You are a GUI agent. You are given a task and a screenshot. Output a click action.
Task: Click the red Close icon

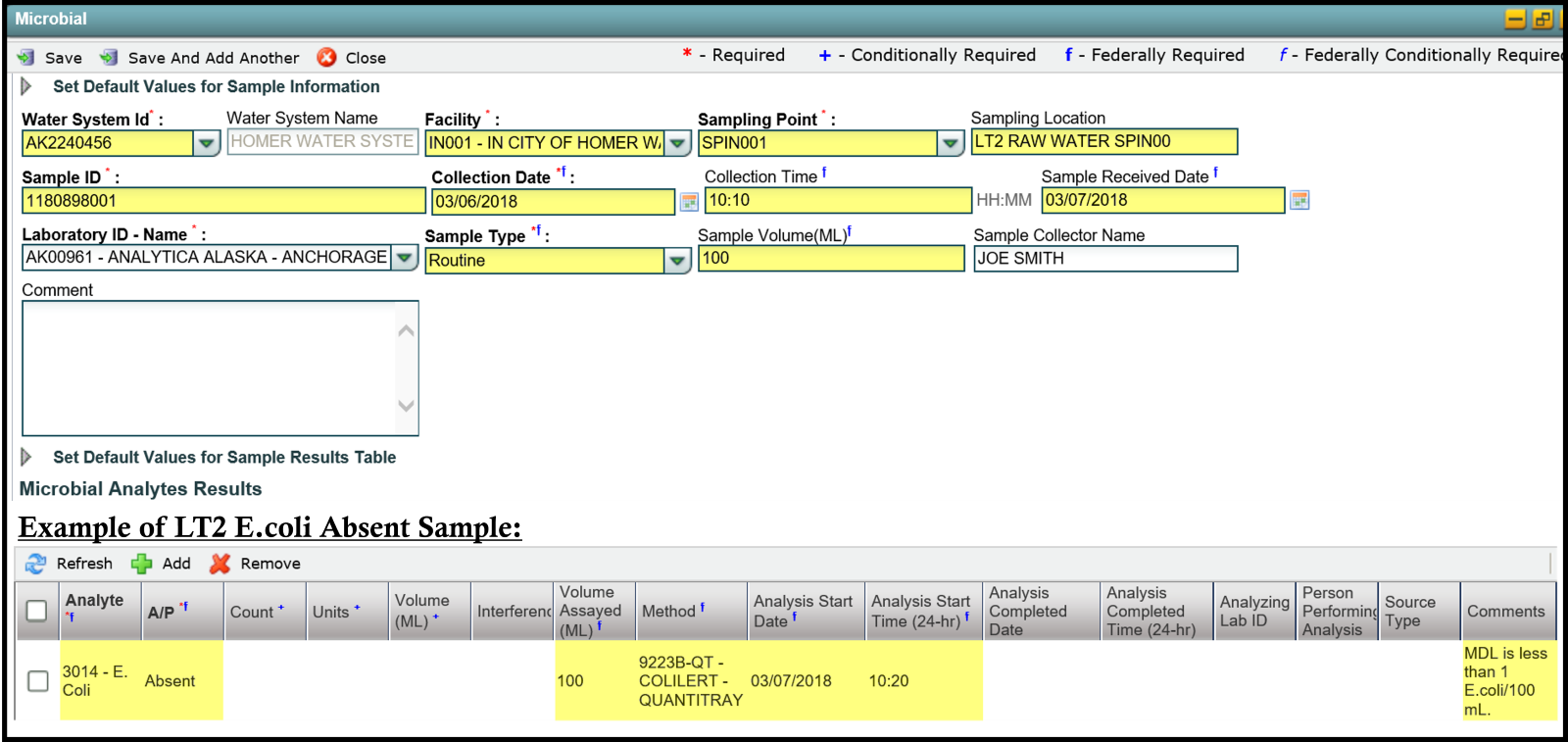[x=327, y=58]
